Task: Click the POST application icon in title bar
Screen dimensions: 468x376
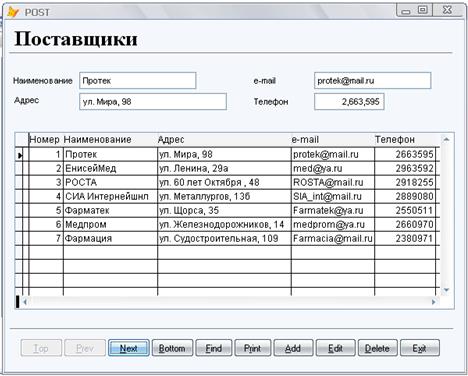Action: tap(12, 12)
